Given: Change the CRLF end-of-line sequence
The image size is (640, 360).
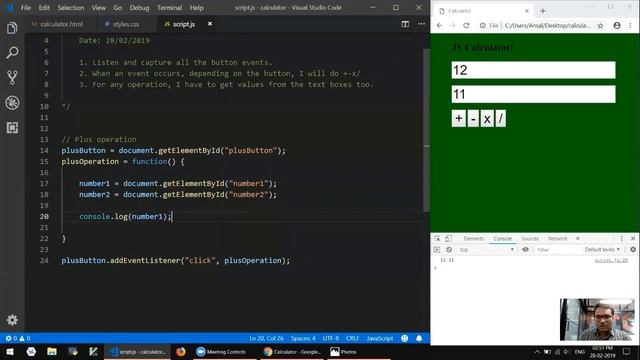Looking at the screenshot, I should [x=352, y=338].
